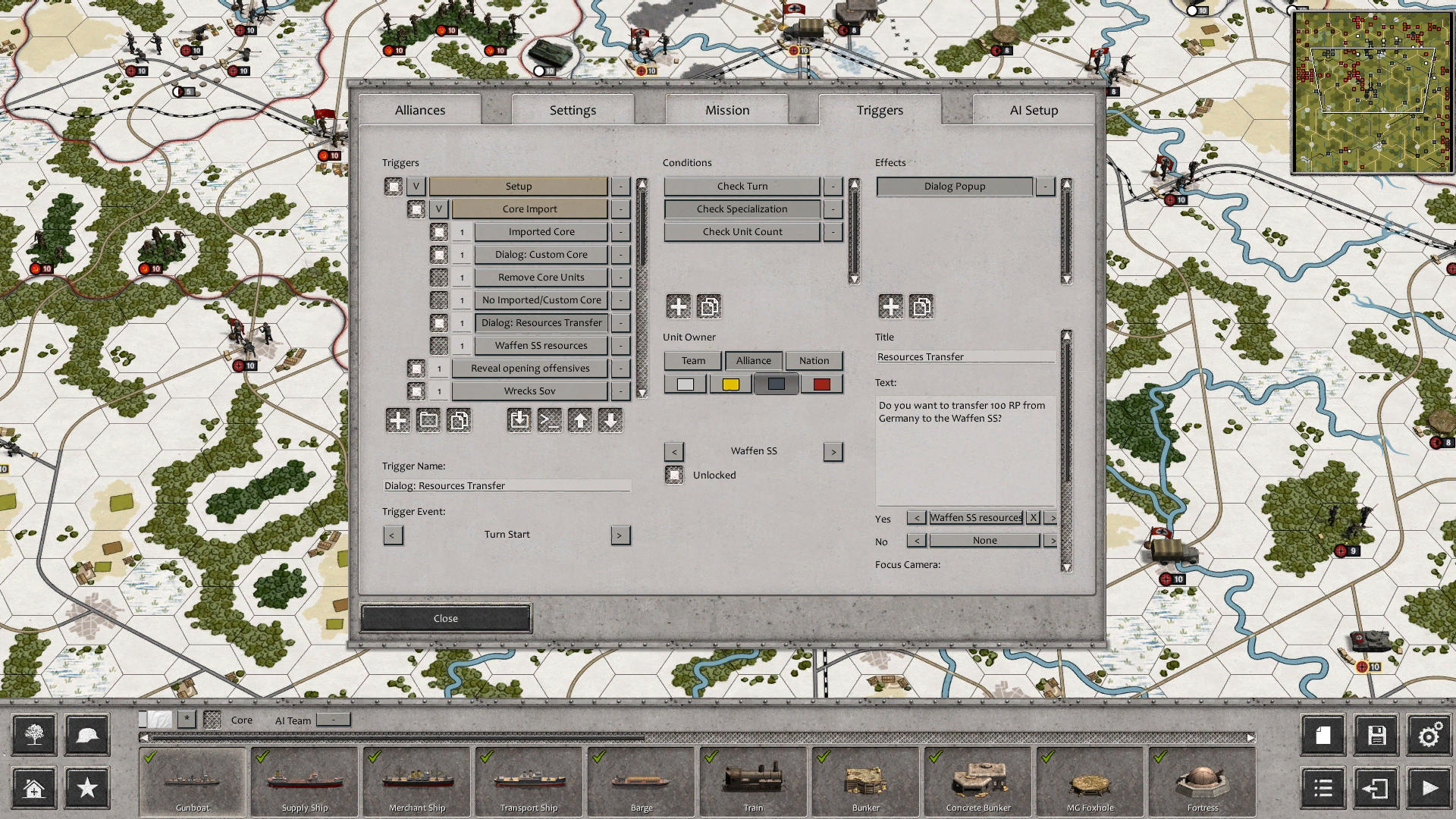Click the home plus icon button
This screenshot has height=819, width=1456.
[33, 788]
